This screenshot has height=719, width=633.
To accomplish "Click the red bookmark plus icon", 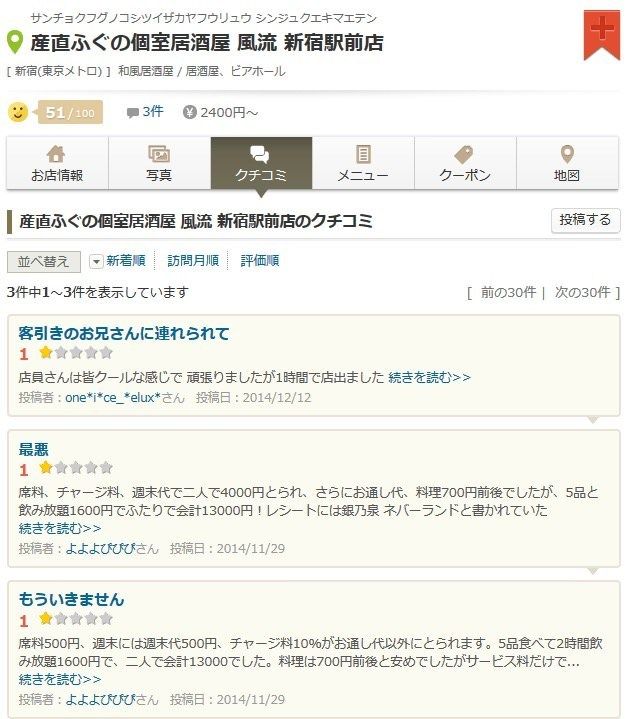I will pyautogui.click(x=601, y=34).
